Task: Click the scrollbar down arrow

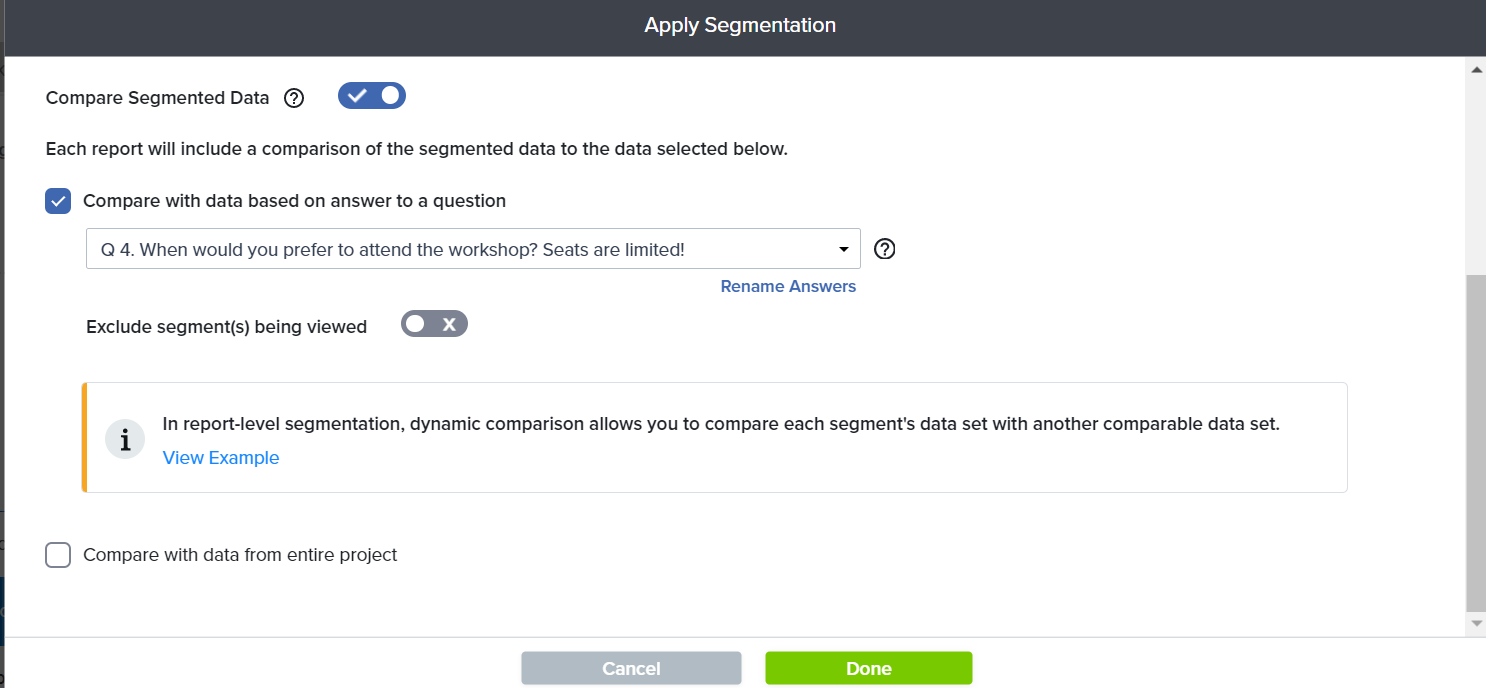Action: coord(1476,623)
